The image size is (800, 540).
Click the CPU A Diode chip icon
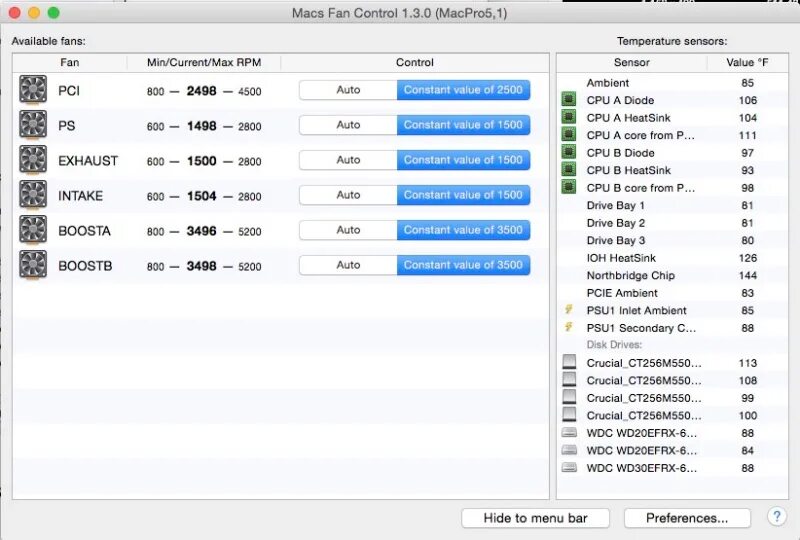tap(569, 100)
